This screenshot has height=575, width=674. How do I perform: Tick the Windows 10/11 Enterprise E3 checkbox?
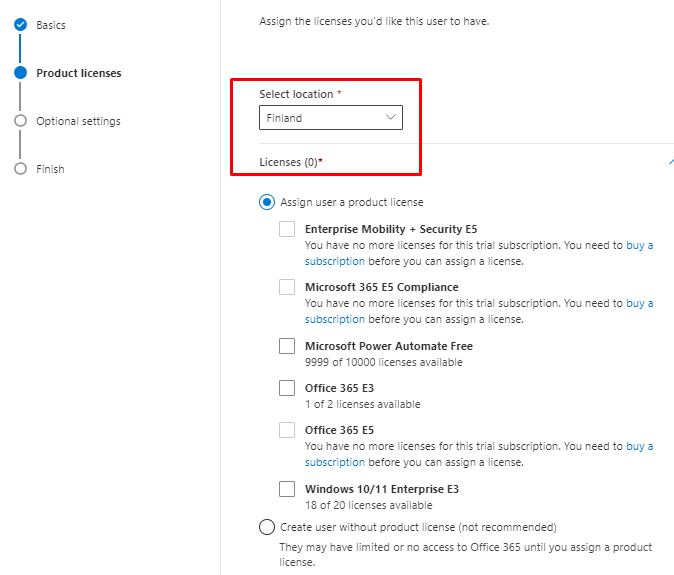[x=287, y=489]
